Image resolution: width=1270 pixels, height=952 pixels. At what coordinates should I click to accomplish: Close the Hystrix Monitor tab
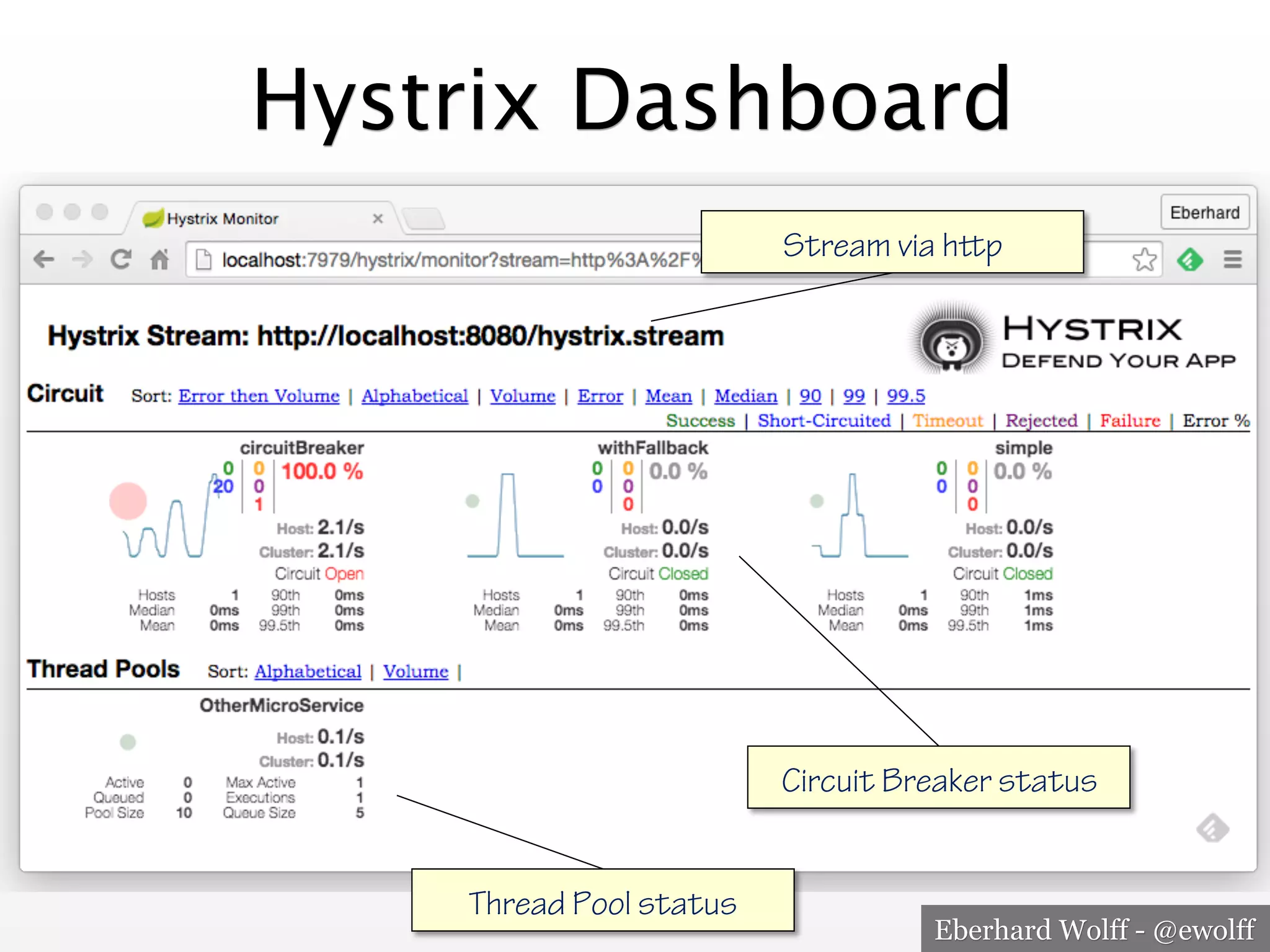click(x=378, y=219)
